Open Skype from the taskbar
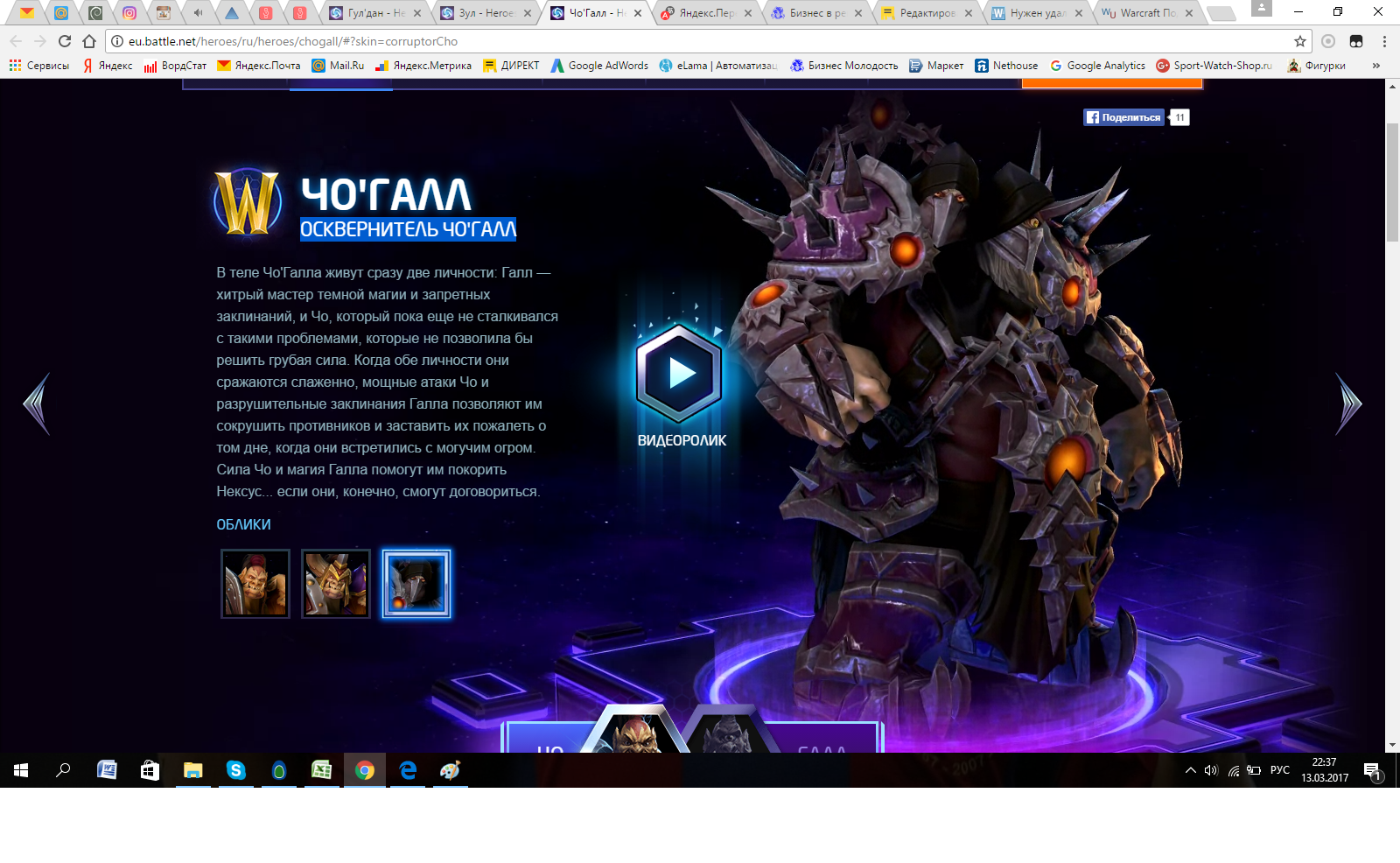Image resolution: width=1400 pixels, height=863 pixels. tap(235, 770)
